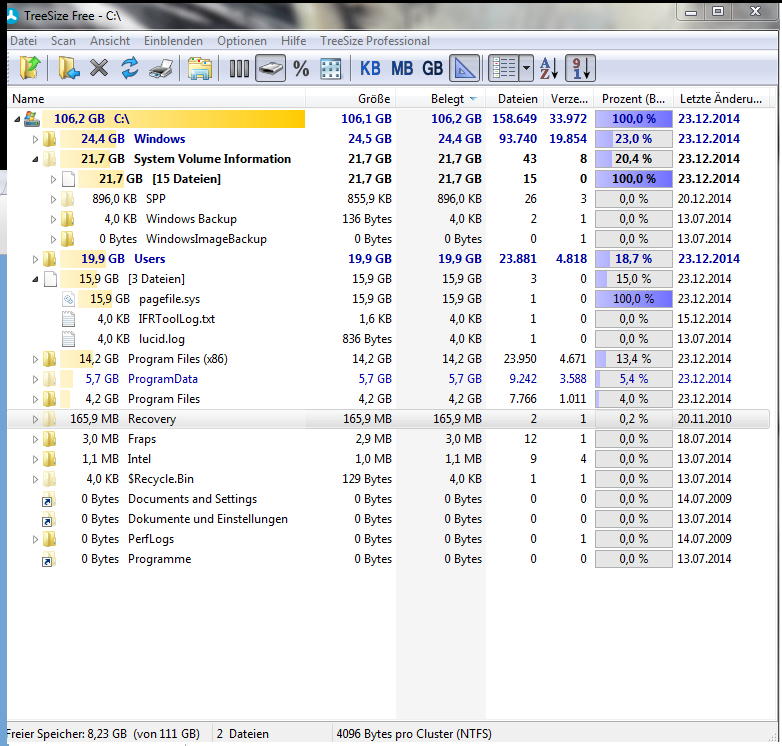Toggle automatic units triangle ruler icon
Screen dimensions: 782x746
464,68
